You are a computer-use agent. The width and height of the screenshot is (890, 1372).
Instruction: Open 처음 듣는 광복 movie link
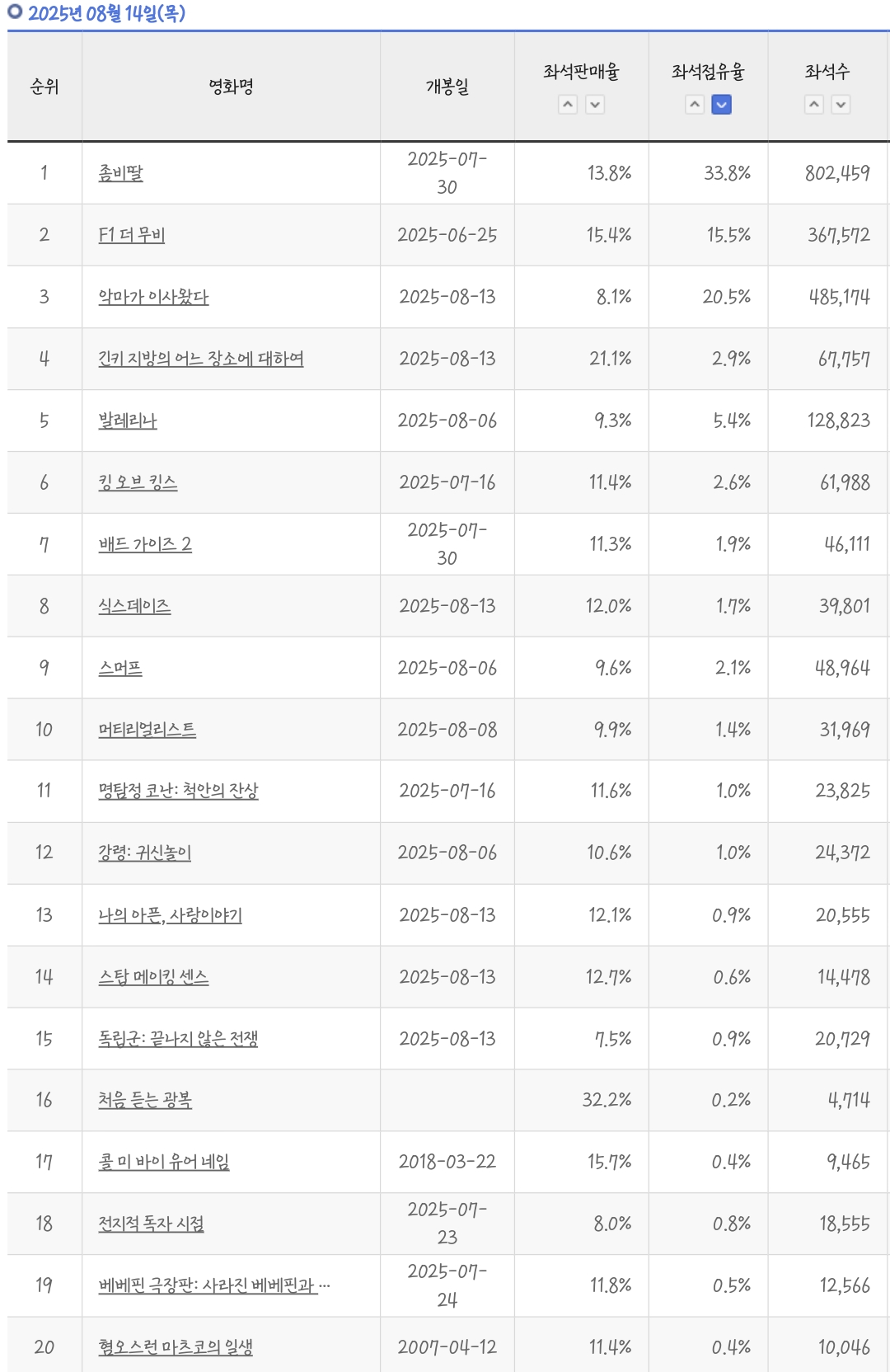click(145, 1100)
